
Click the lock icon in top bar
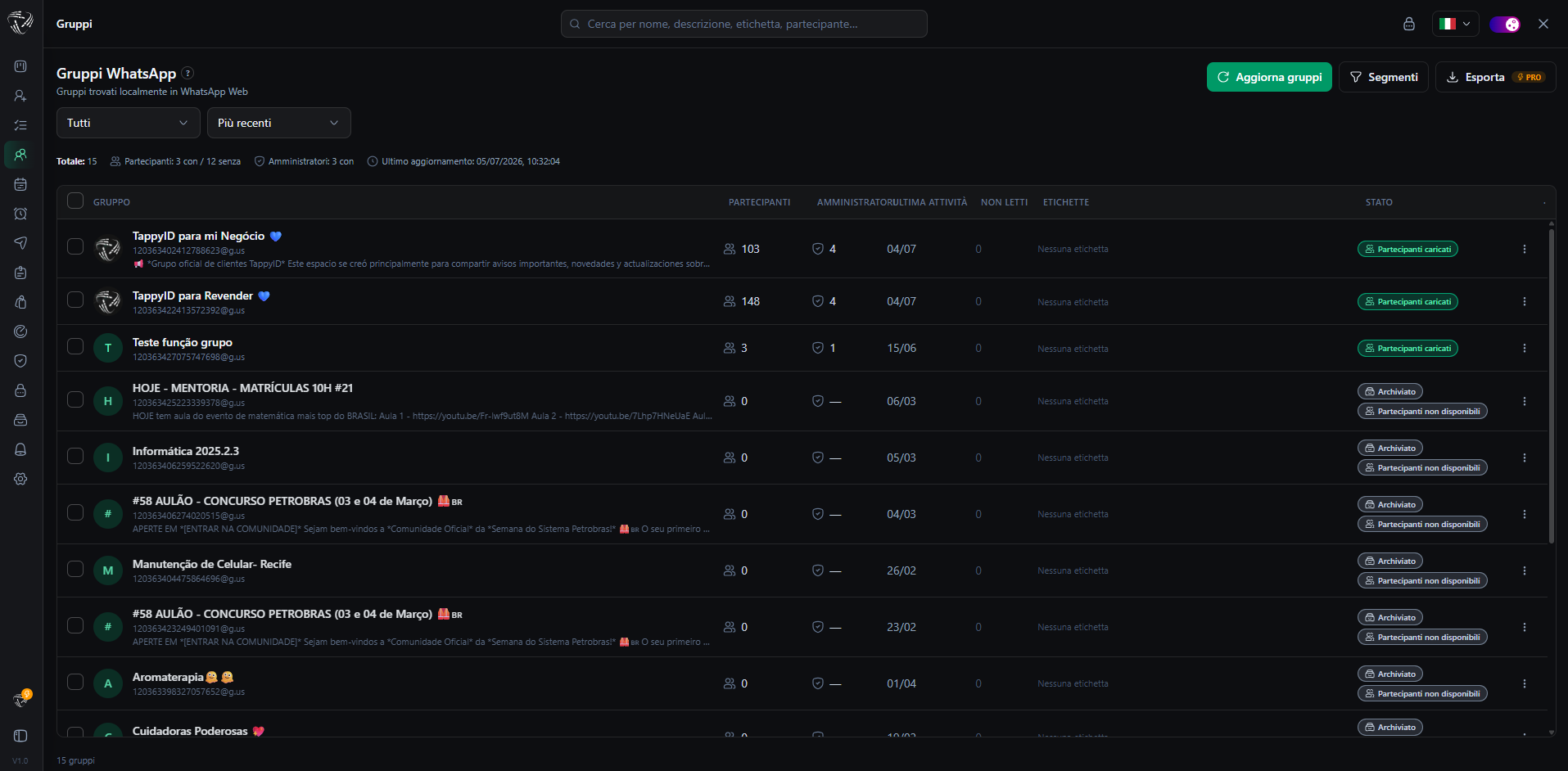[1408, 24]
